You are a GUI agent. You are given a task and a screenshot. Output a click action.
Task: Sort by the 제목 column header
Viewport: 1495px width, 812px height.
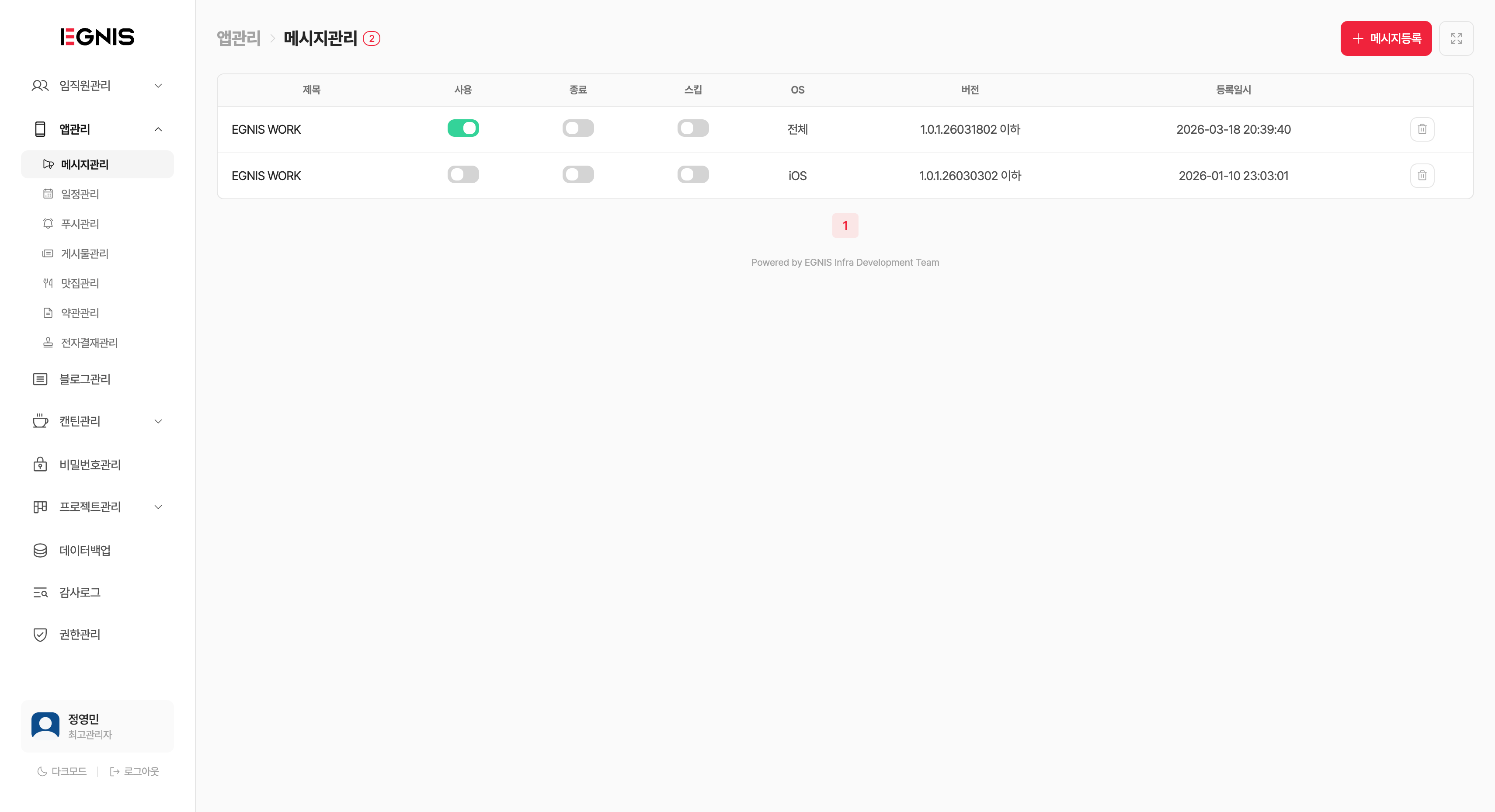312,90
